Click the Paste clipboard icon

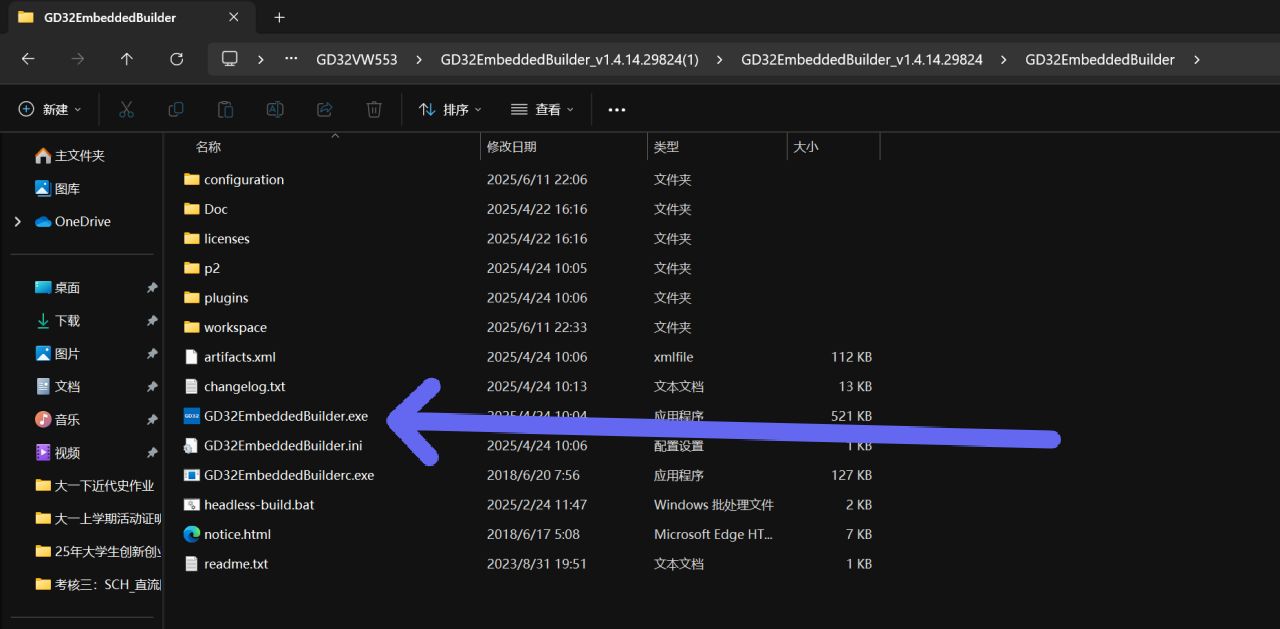point(225,109)
